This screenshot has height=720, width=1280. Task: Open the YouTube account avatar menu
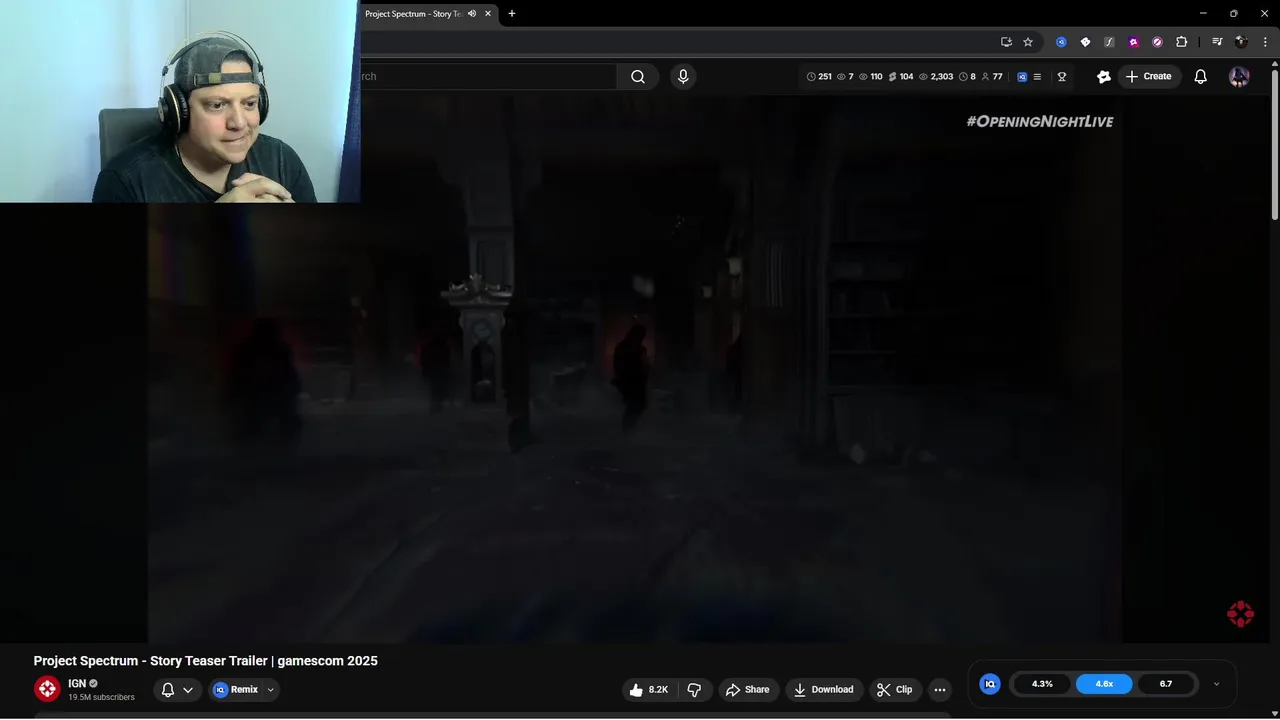point(1239,77)
